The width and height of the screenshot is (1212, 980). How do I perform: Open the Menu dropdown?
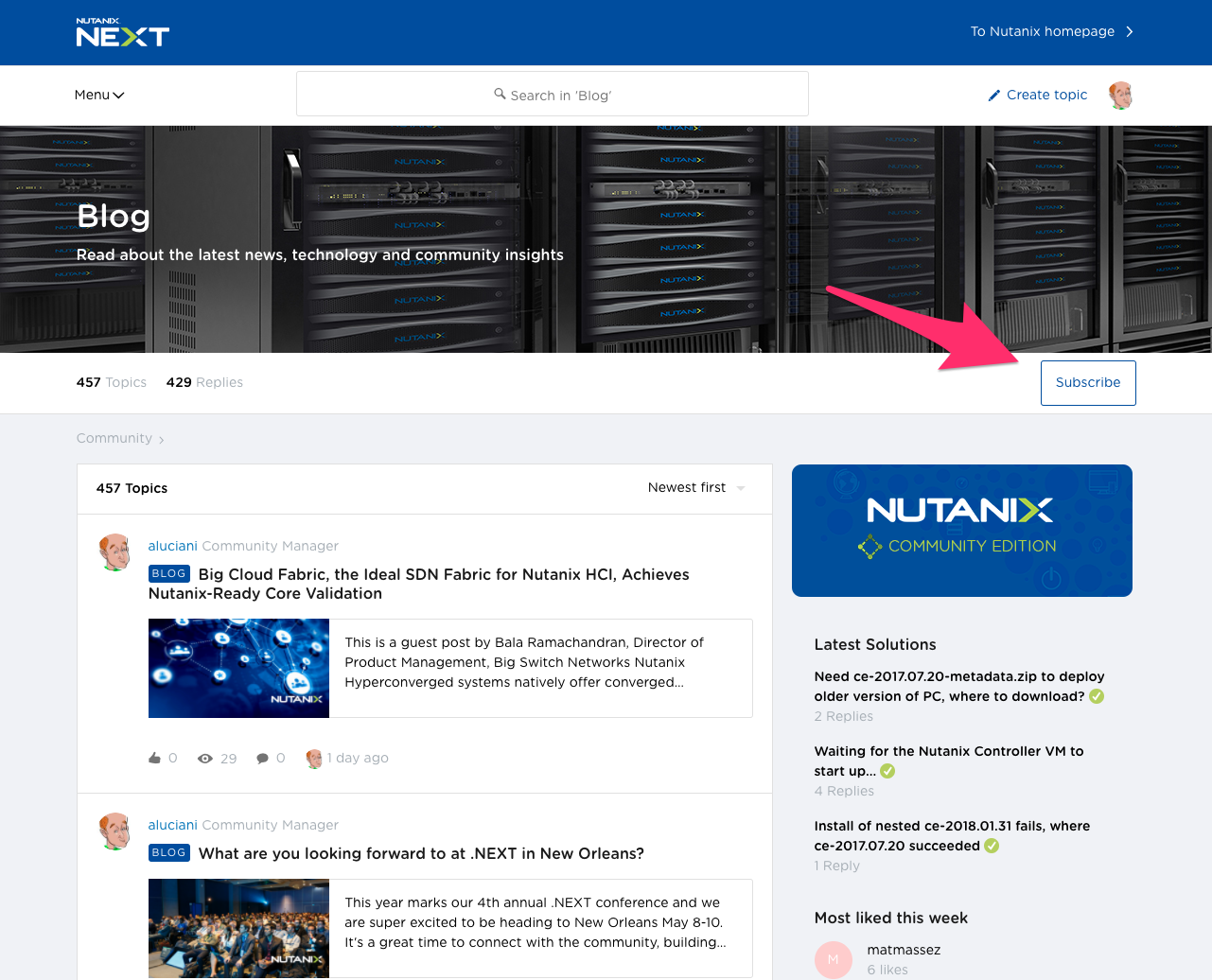click(99, 95)
